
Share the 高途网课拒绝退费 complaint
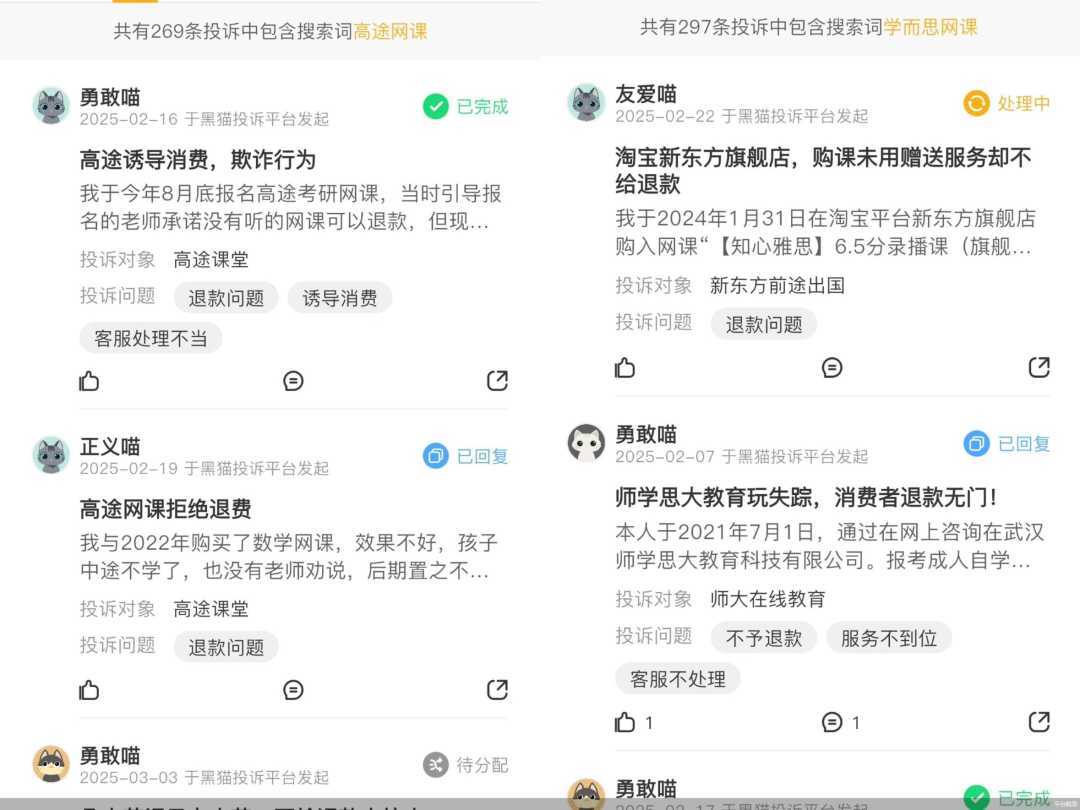497,689
